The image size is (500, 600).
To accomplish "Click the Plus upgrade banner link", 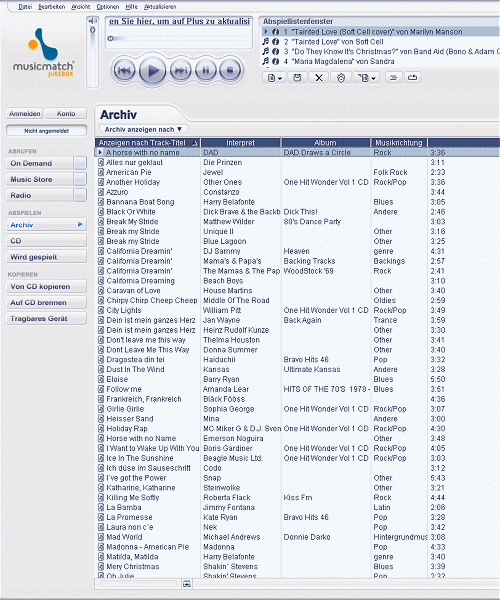I will click(x=179, y=21).
